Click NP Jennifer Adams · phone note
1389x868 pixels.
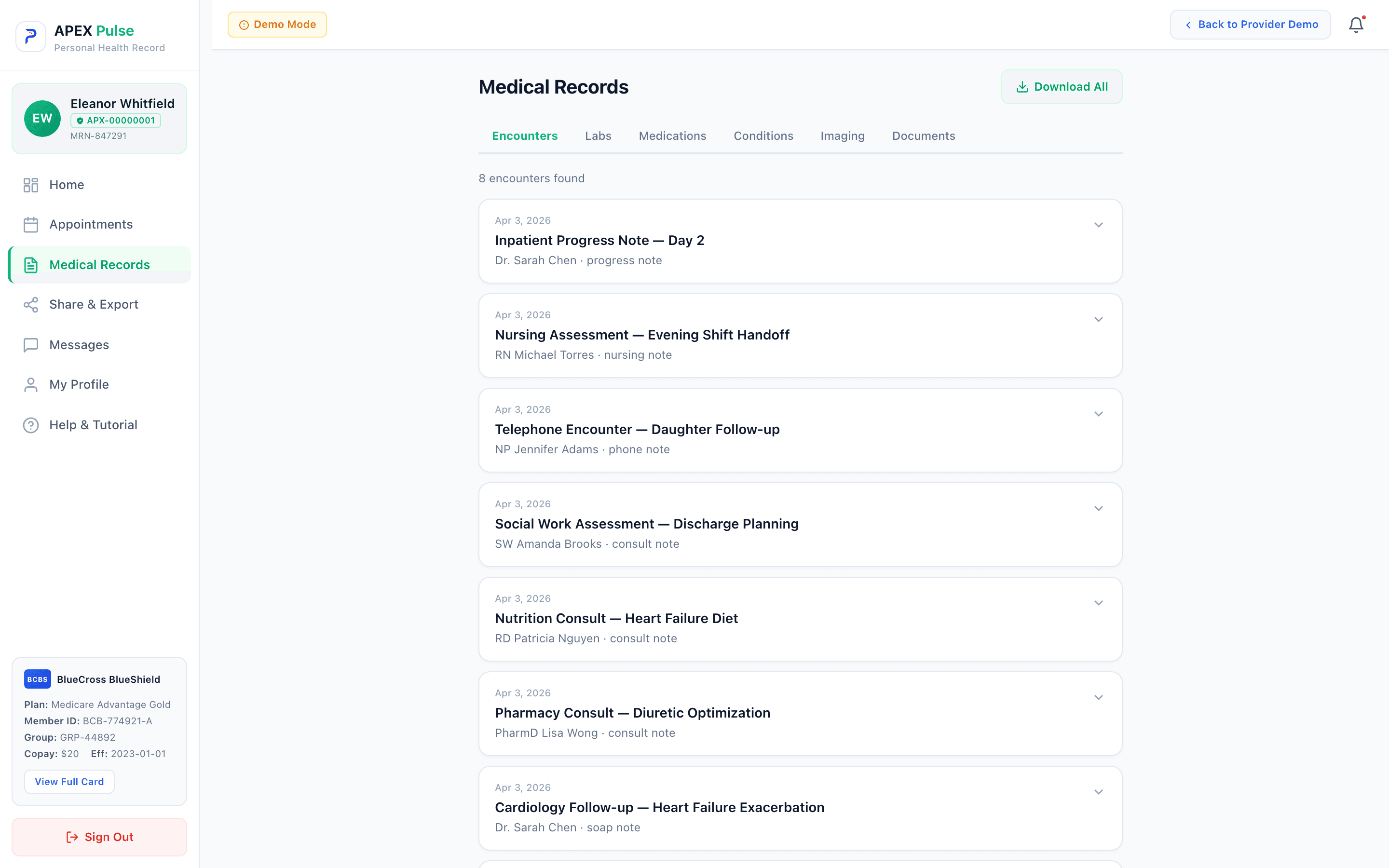582,449
